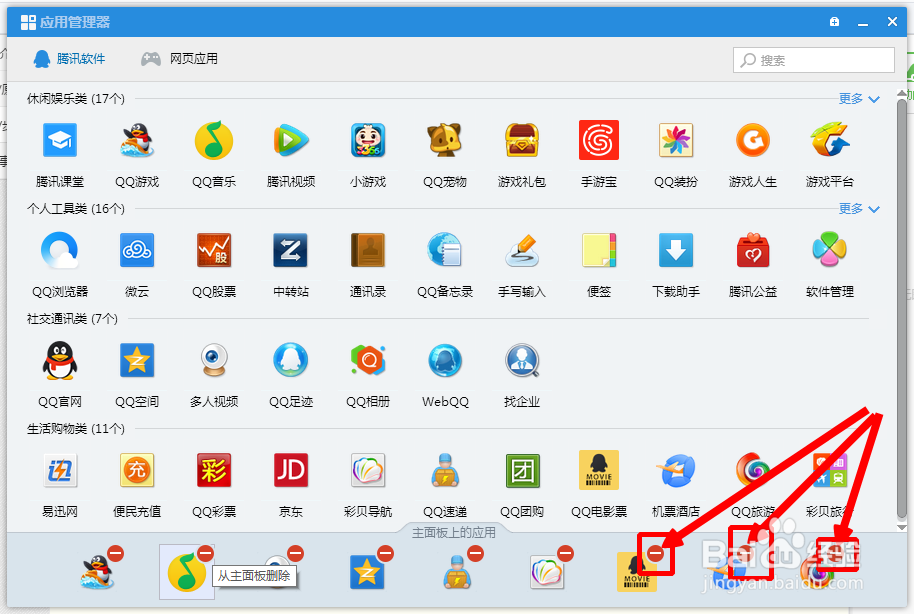Select 彩贝导航 shell icon in main panel bar
This screenshot has height=614, width=914.
pyautogui.click(x=547, y=573)
